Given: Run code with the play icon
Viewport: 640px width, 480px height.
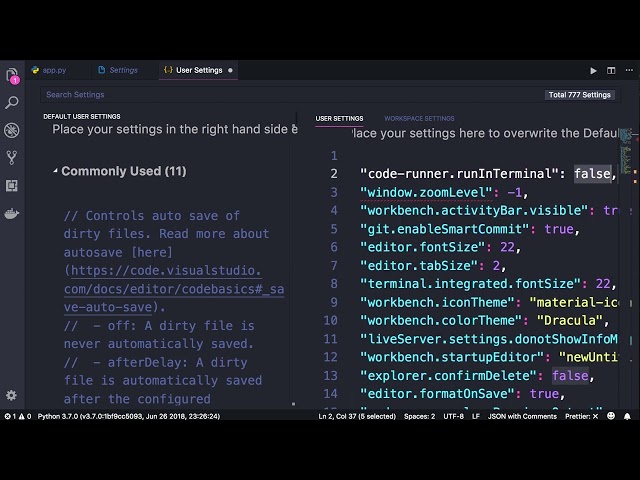Looking at the screenshot, I should [x=593, y=71].
